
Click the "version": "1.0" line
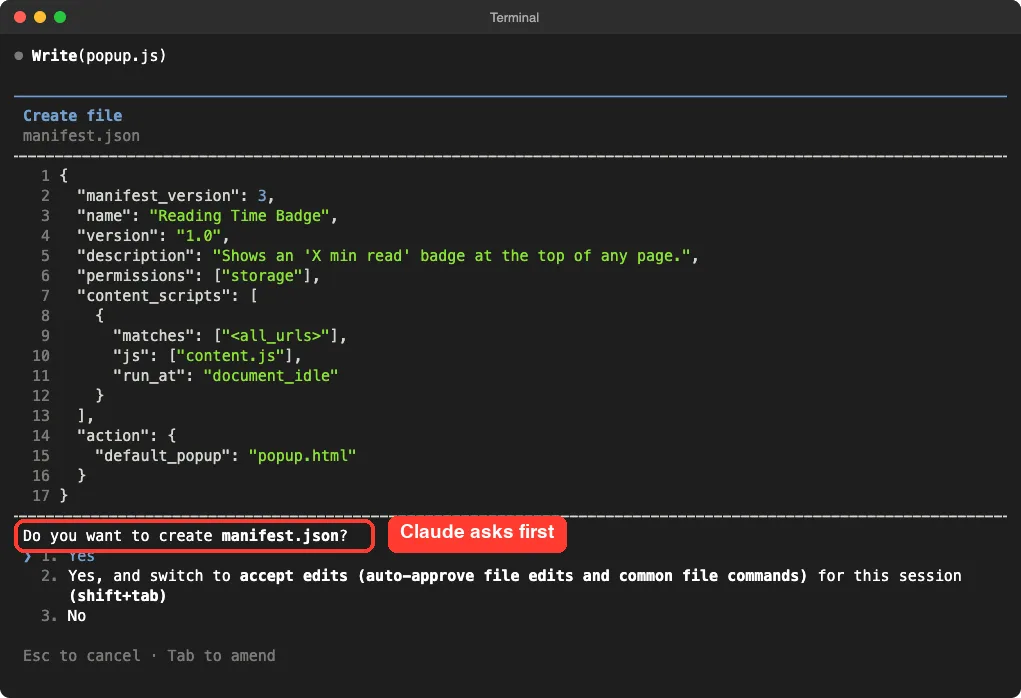click(x=153, y=236)
